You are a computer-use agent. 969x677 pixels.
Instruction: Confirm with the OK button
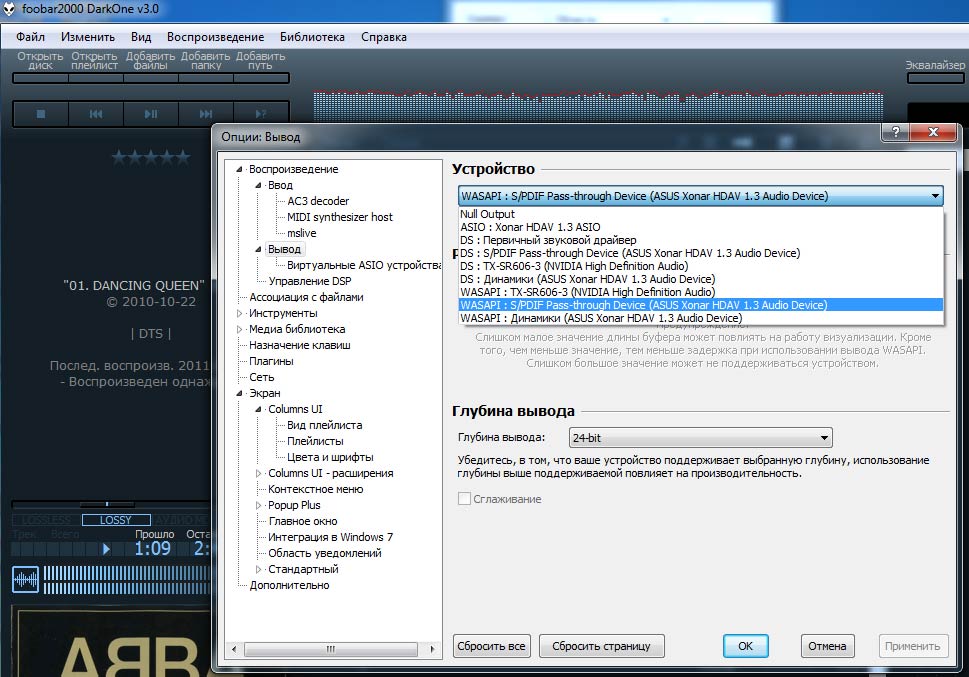745,646
